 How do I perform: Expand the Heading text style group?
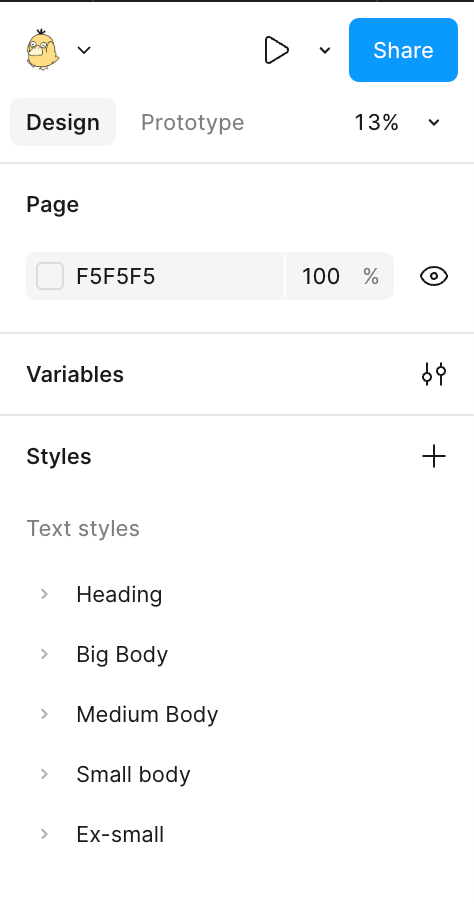coord(44,594)
